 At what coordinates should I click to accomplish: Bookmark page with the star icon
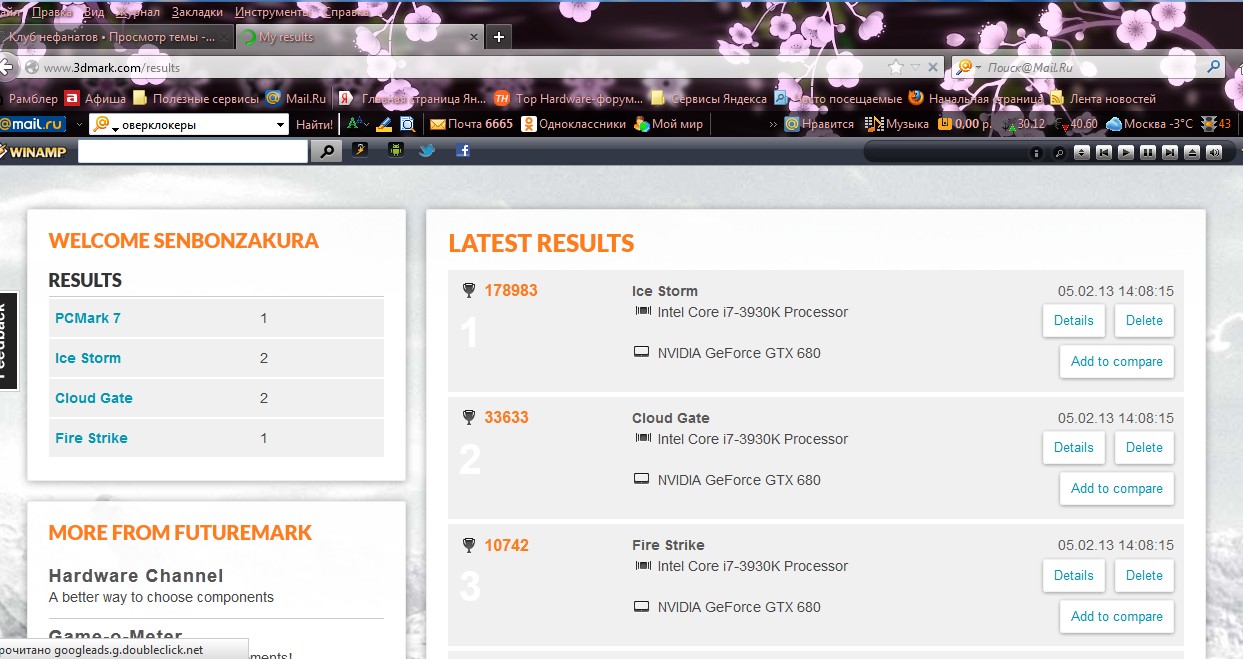tap(895, 67)
